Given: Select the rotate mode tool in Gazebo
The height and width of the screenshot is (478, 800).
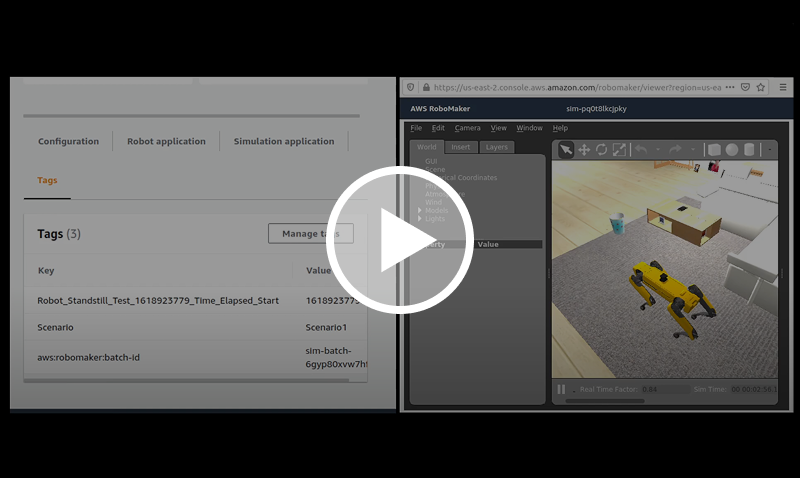Looking at the screenshot, I should [602, 149].
